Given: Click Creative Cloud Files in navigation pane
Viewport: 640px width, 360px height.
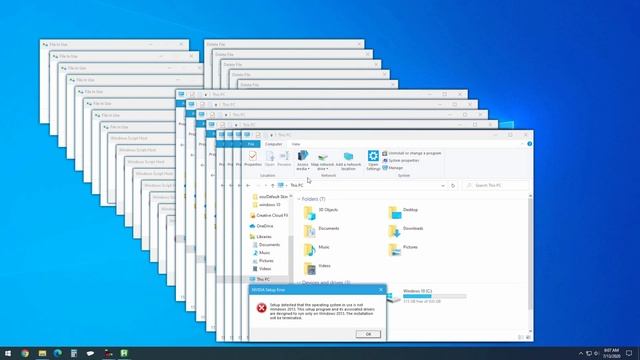Looking at the screenshot, I should pyautogui.click(x=269, y=215).
